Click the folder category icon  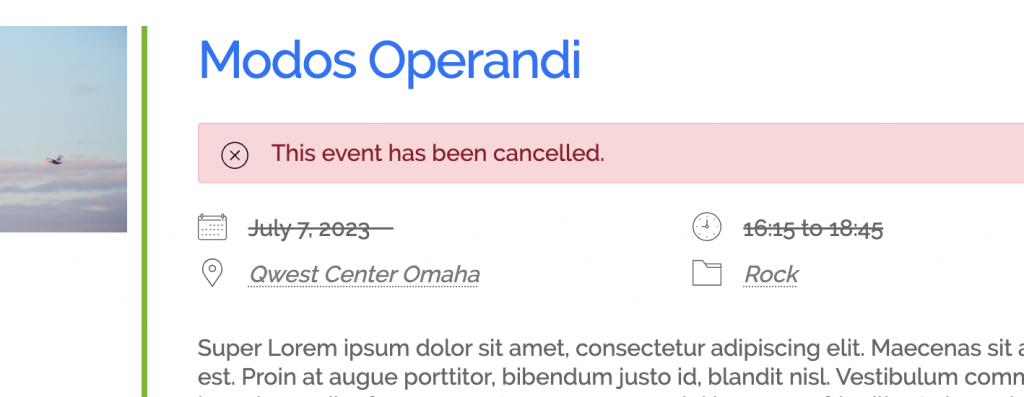[x=707, y=273]
